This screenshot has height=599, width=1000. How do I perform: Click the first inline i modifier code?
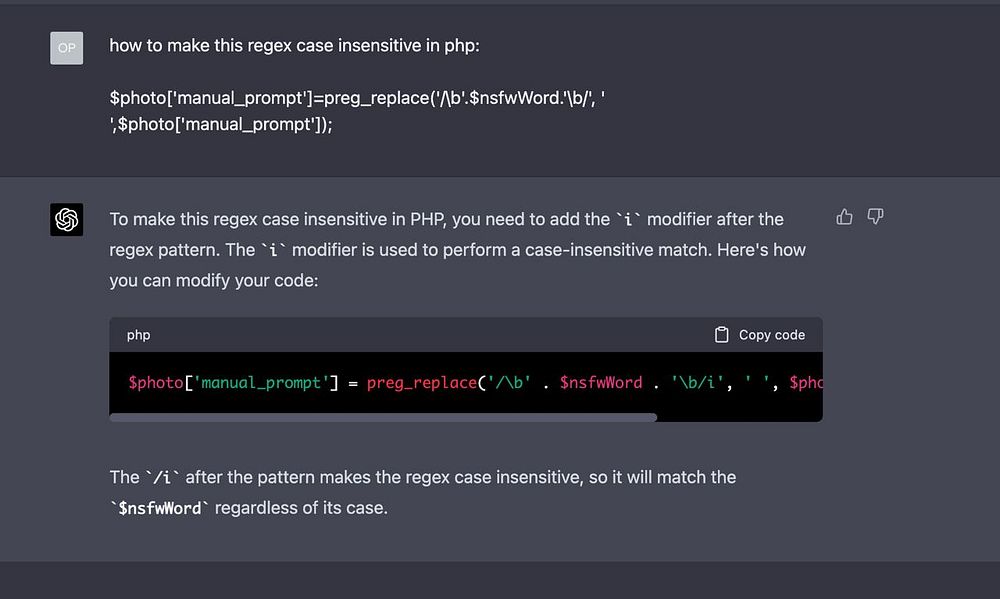click(x=628, y=220)
